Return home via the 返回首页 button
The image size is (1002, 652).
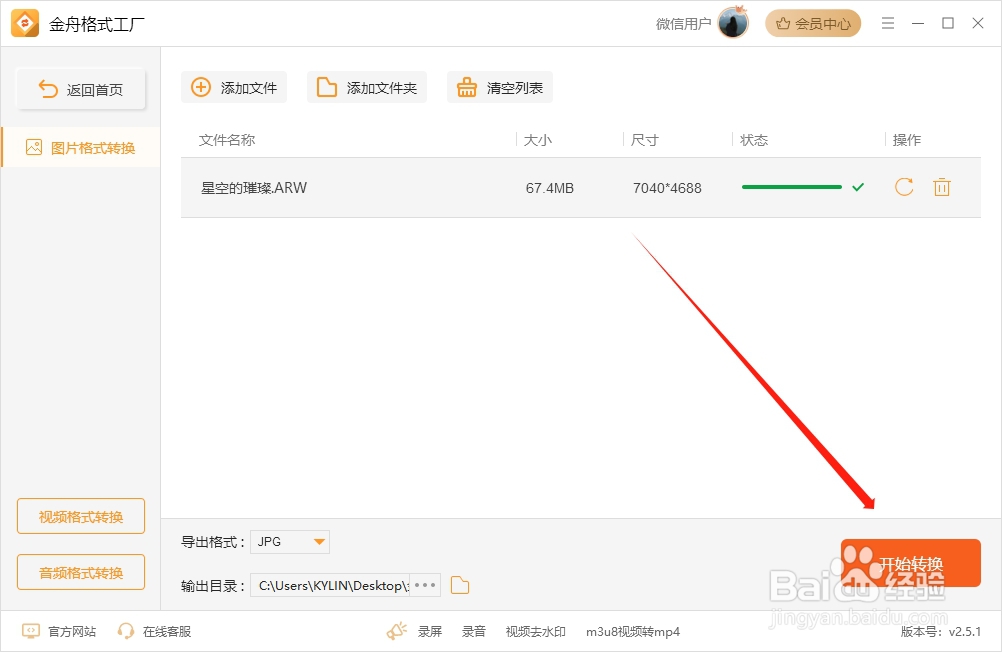tap(80, 88)
